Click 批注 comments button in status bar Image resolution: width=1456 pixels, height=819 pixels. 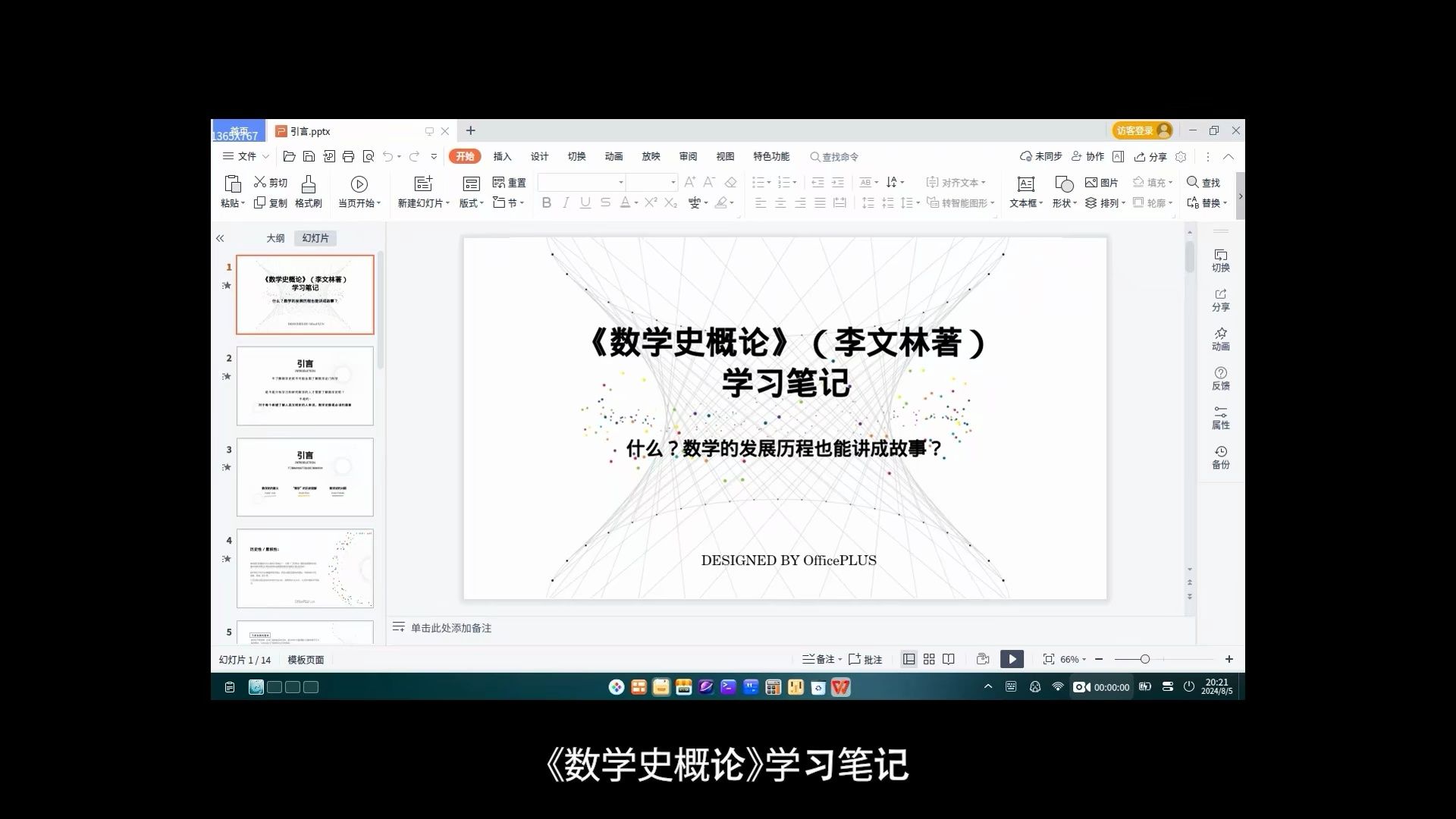pyautogui.click(x=865, y=660)
